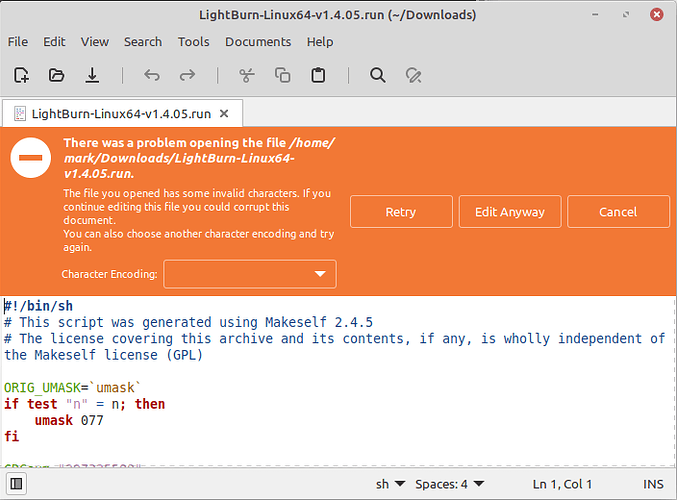Screen dimensions: 677x500
Task: Click the Ln 1, Col 1 status indicator
Action: (x=562, y=484)
